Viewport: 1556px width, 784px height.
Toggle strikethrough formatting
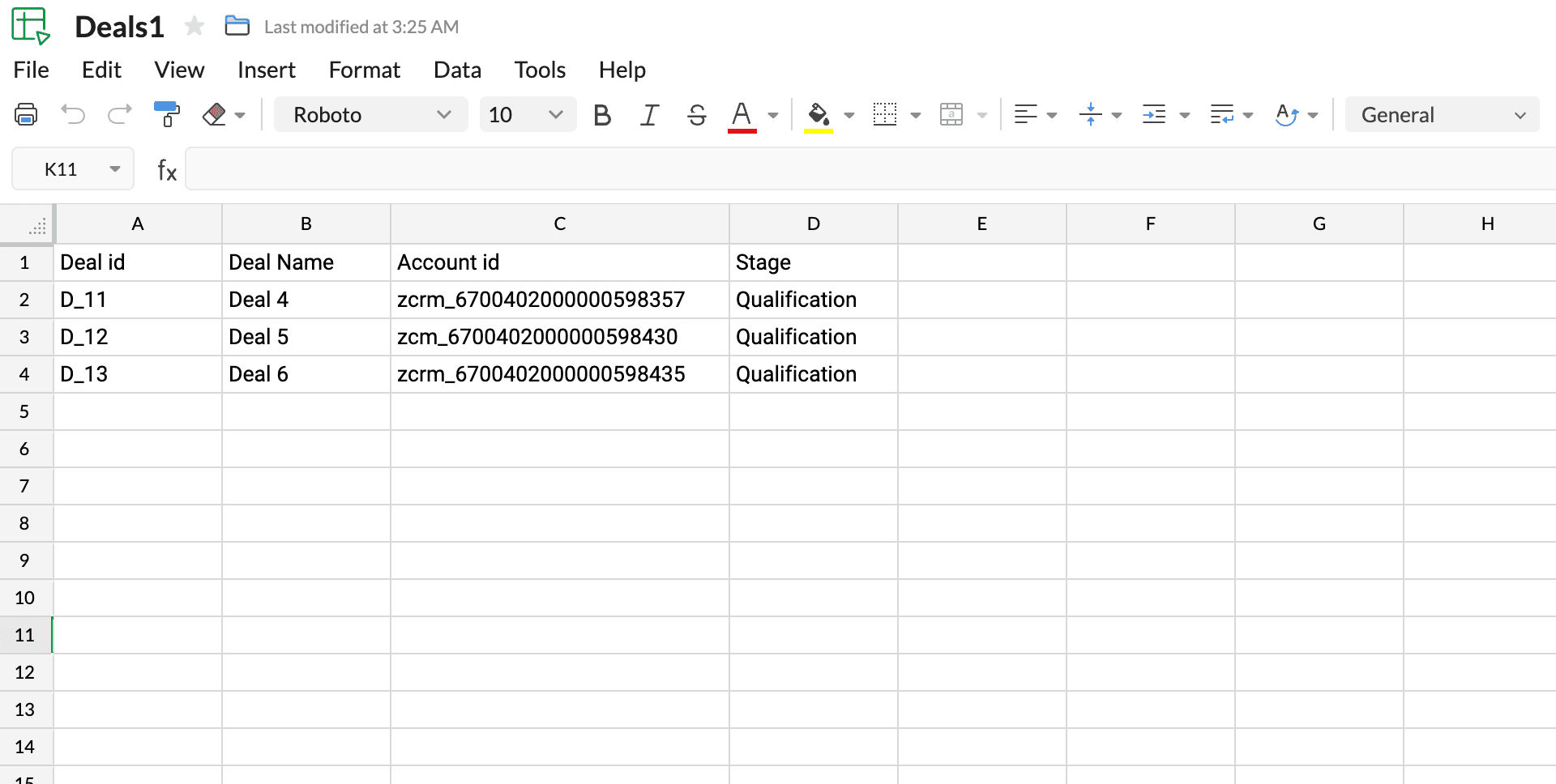pyautogui.click(x=696, y=115)
